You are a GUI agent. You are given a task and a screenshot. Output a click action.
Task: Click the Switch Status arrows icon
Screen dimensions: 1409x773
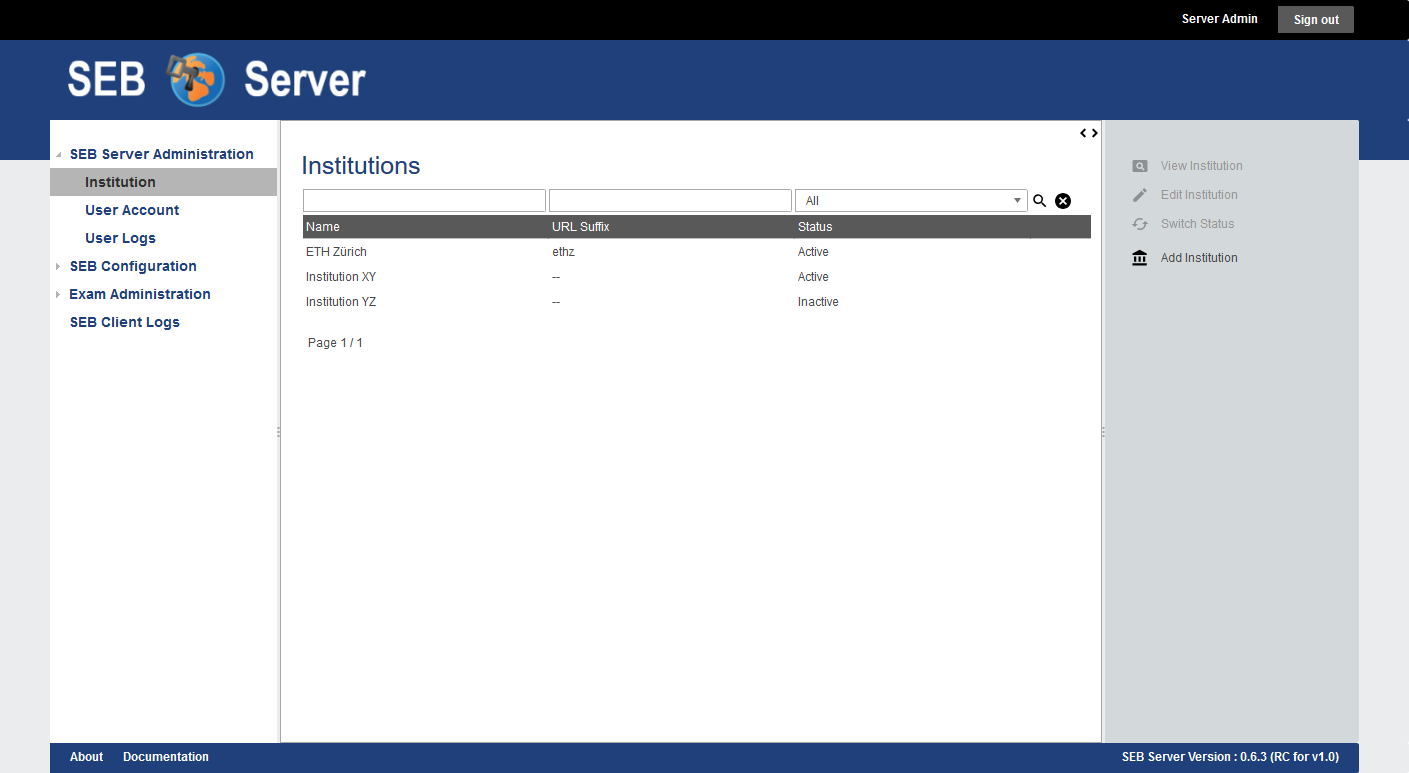click(x=1140, y=224)
